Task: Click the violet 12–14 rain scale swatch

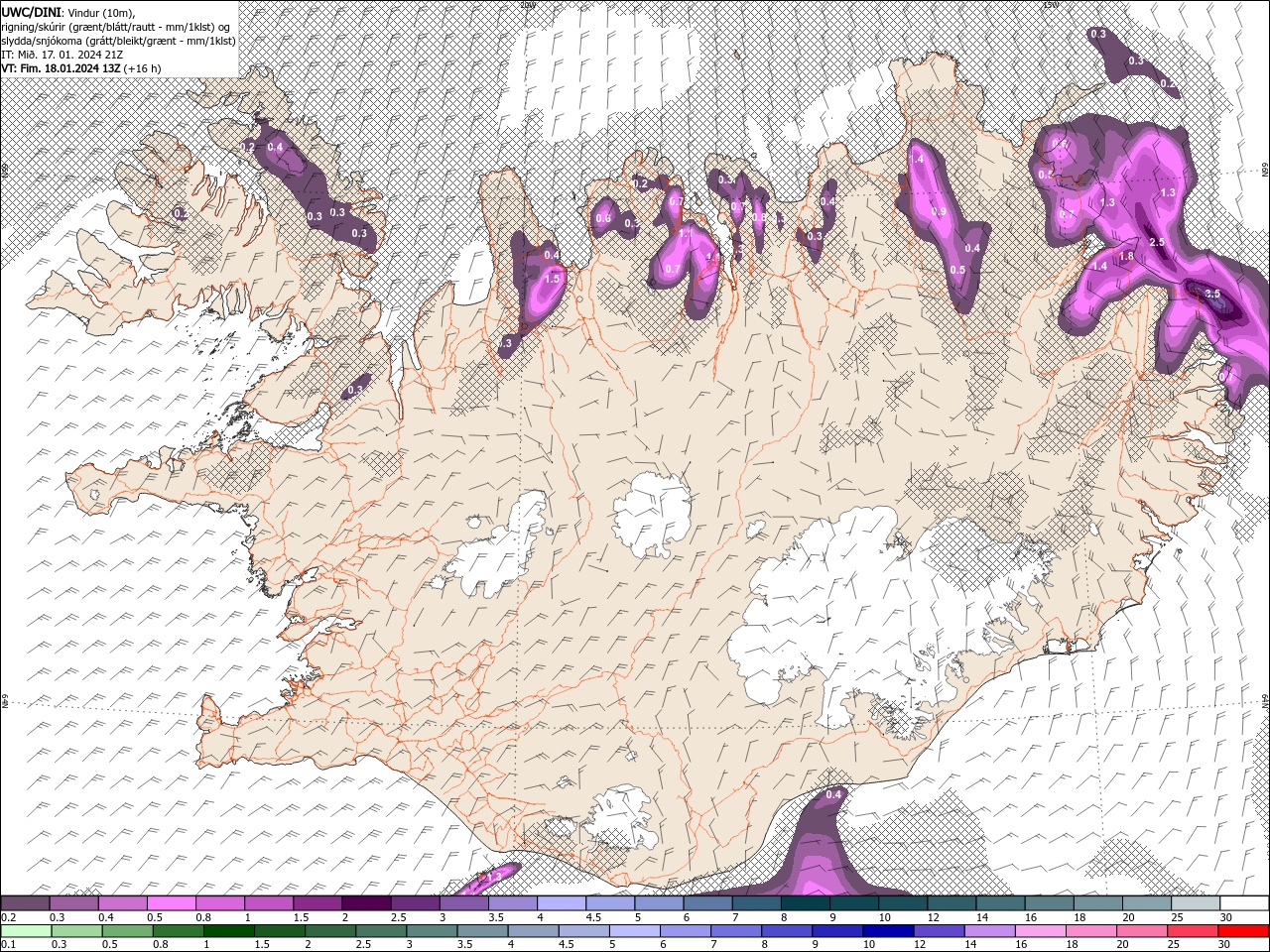Action: click(939, 931)
